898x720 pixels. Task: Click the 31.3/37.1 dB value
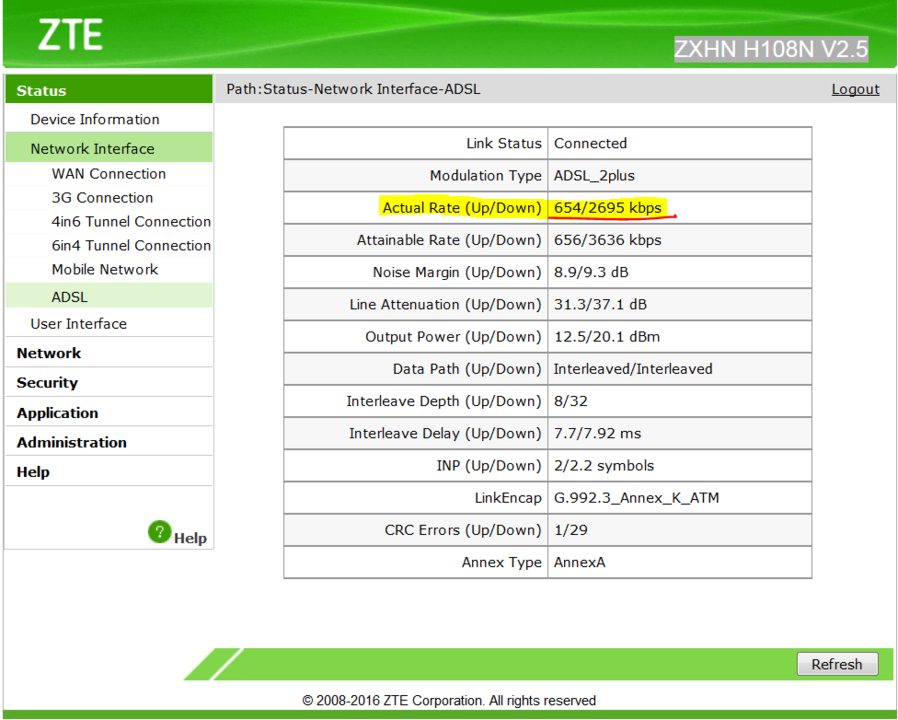(600, 304)
